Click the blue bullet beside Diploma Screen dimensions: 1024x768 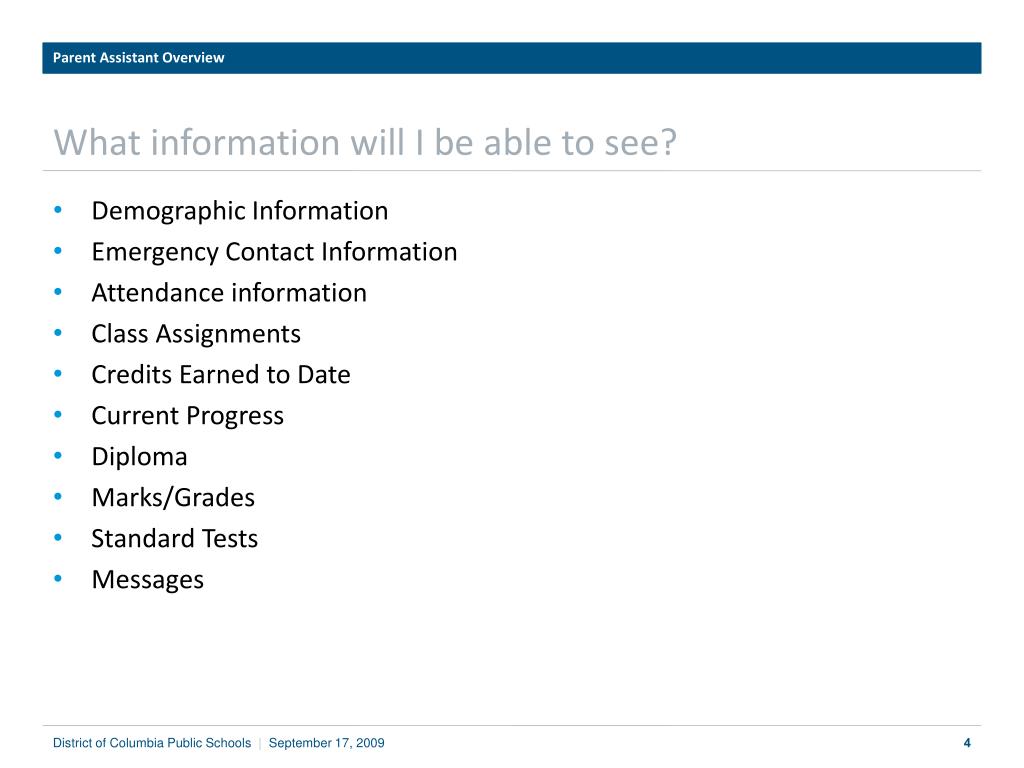pyautogui.click(x=58, y=455)
